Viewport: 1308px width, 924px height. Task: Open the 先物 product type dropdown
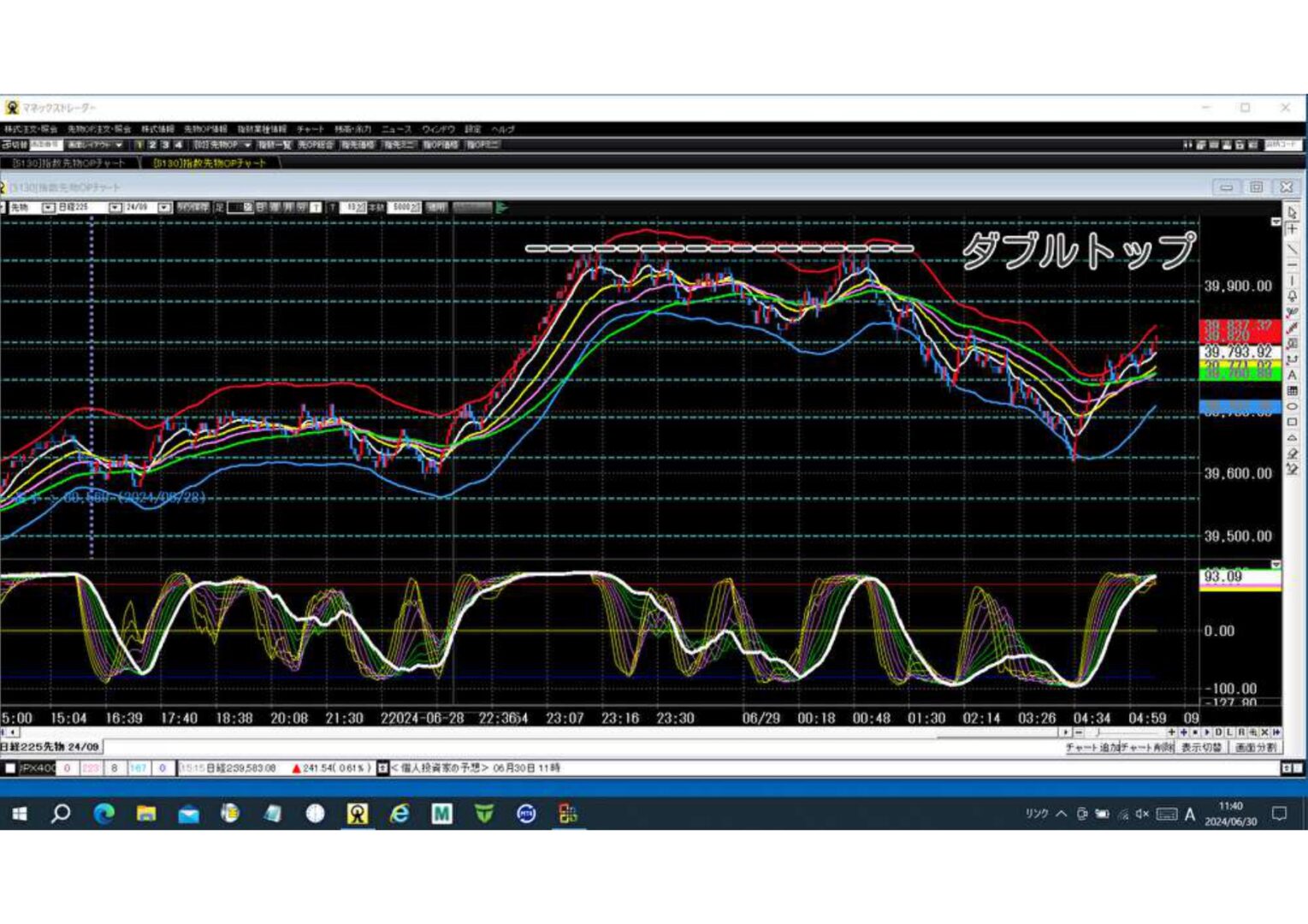pyautogui.click(x=48, y=207)
